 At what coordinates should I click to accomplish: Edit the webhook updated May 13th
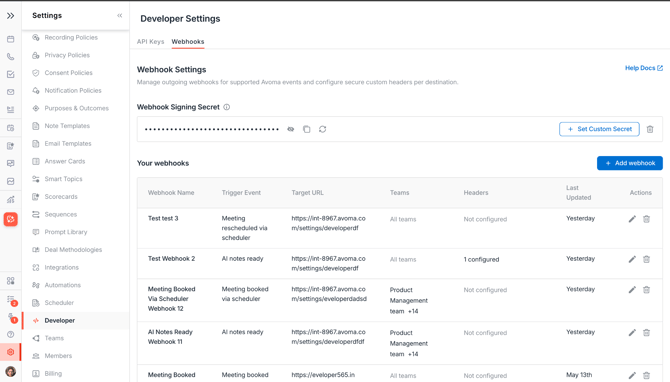[632, 375]
